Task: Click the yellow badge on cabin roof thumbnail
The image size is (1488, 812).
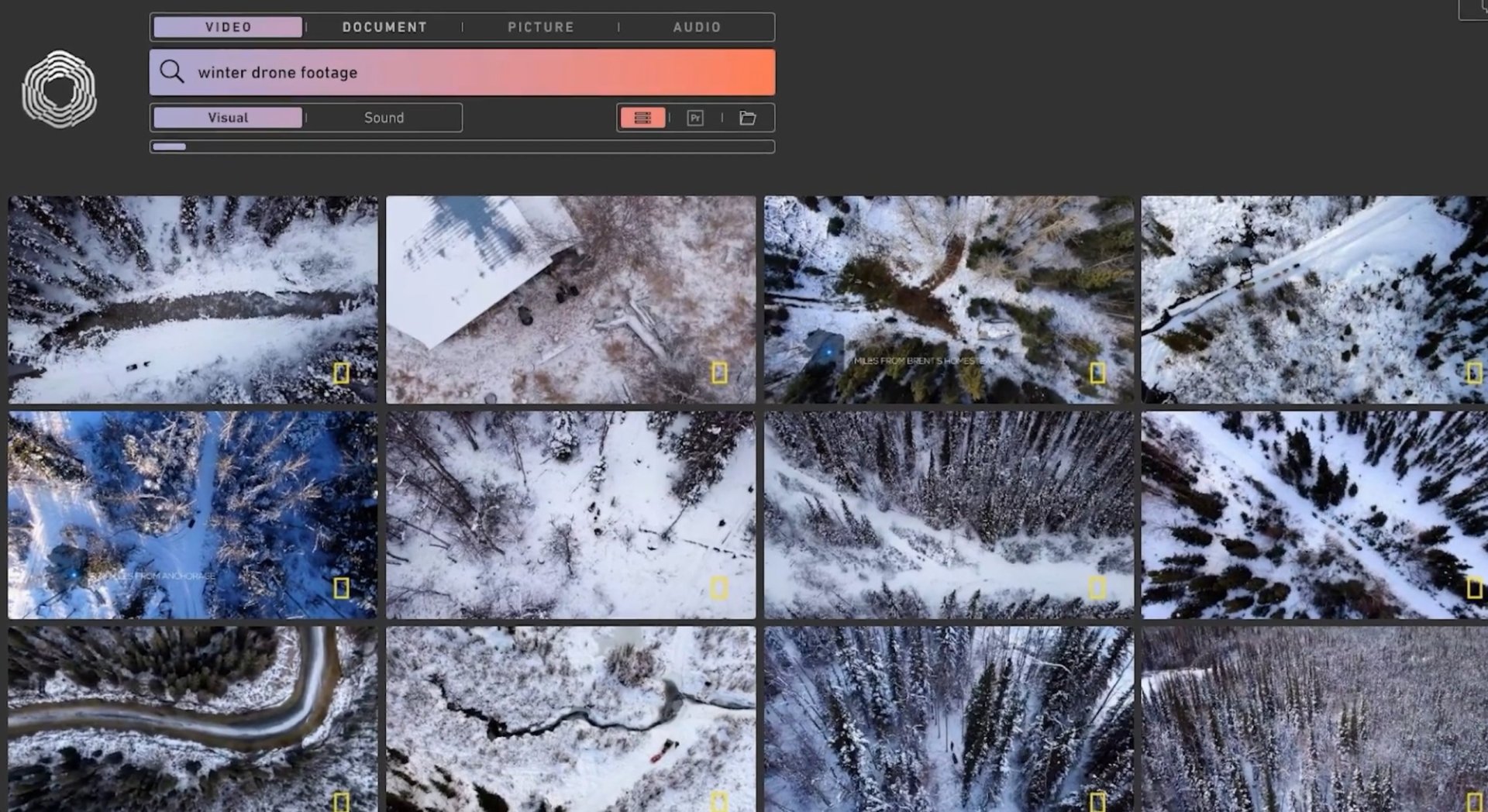Action: point(719,373)
